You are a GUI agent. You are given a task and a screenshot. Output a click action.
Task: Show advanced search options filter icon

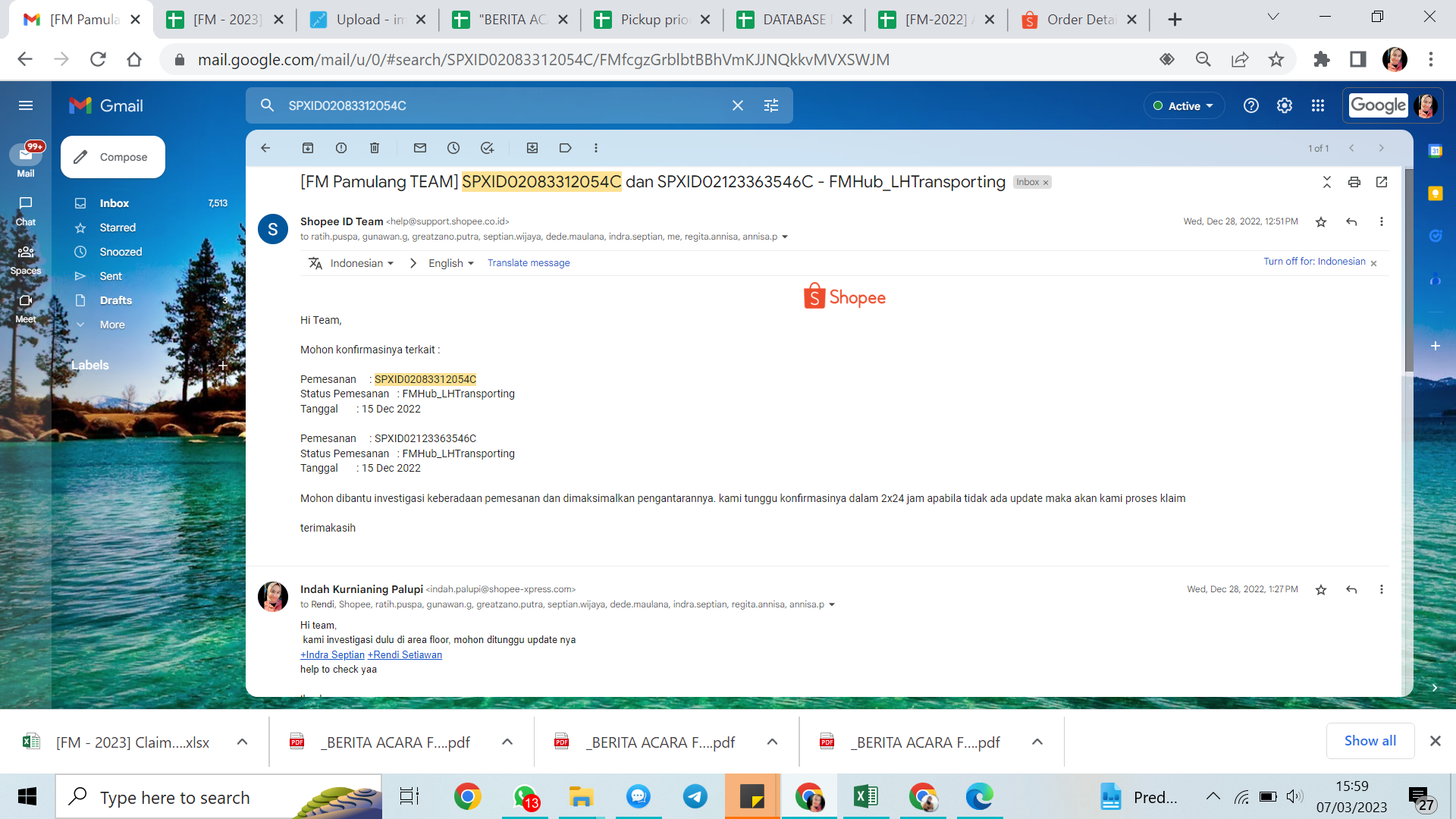point(771,105)
